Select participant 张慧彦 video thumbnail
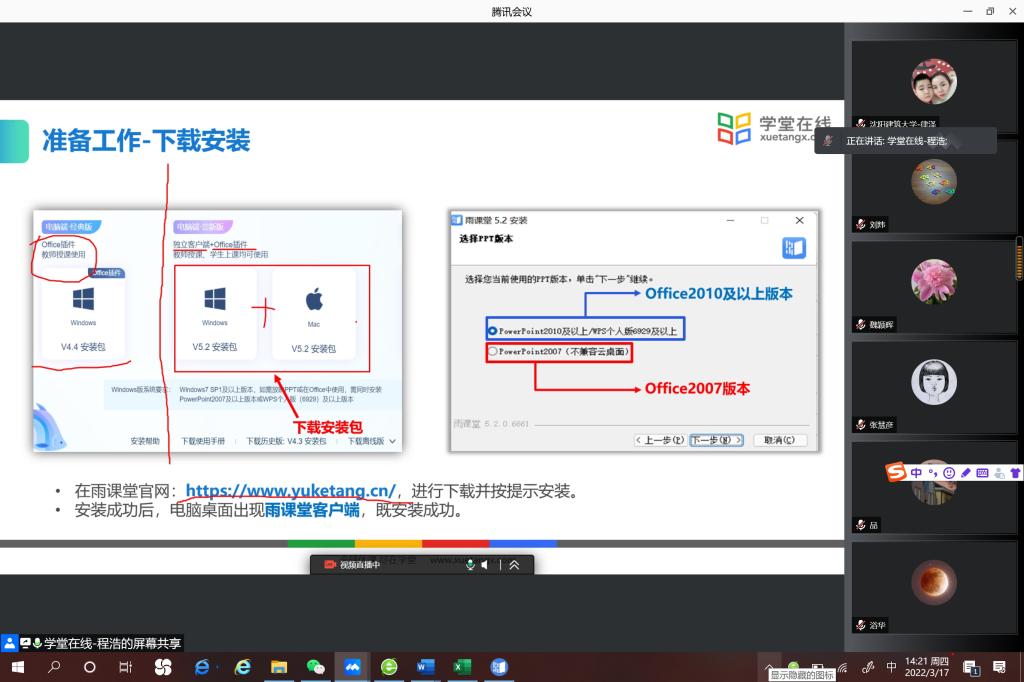1024x682 pixels. coord(933,390)
